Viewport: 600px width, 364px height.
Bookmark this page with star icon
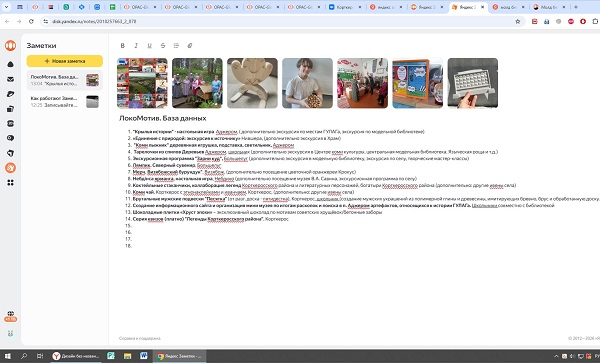pyautogui.click(x=518, y=21)
